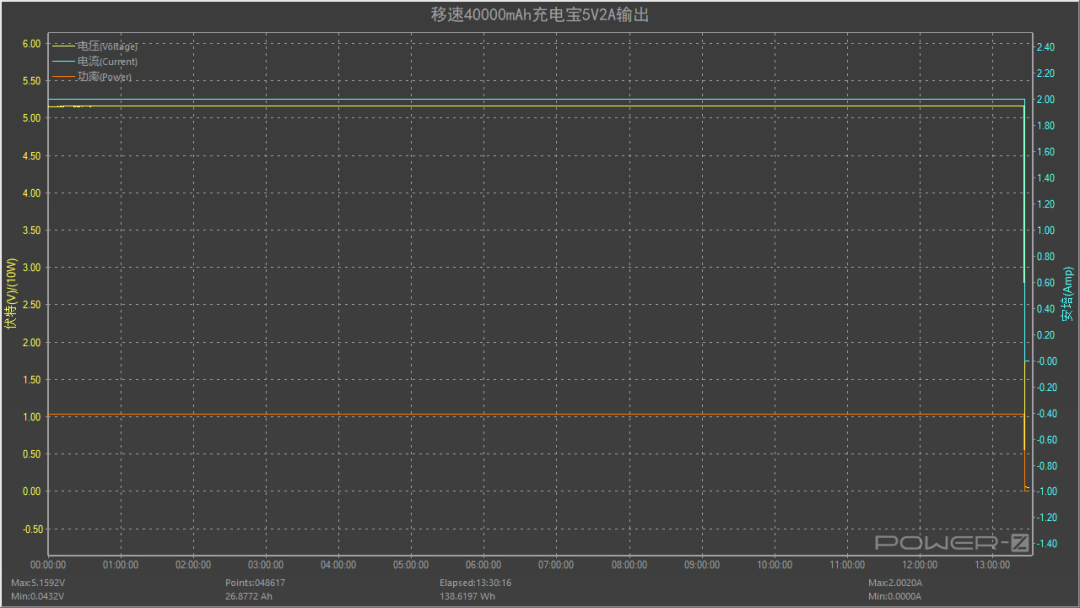Screen dimensions: 1080x608
Task: Click the Points:048617 status value
Action: [255, 583]
